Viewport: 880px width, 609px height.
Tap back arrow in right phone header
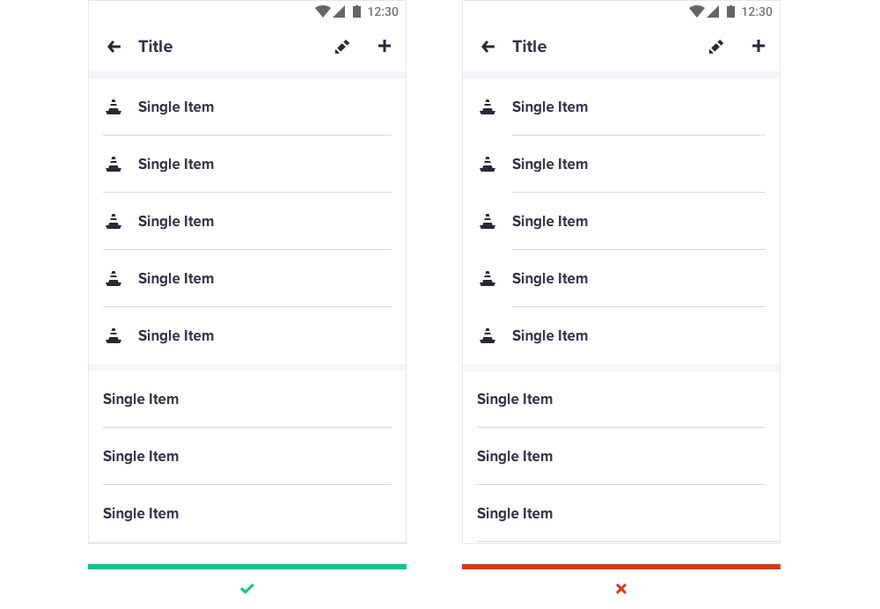click(488, 47)
